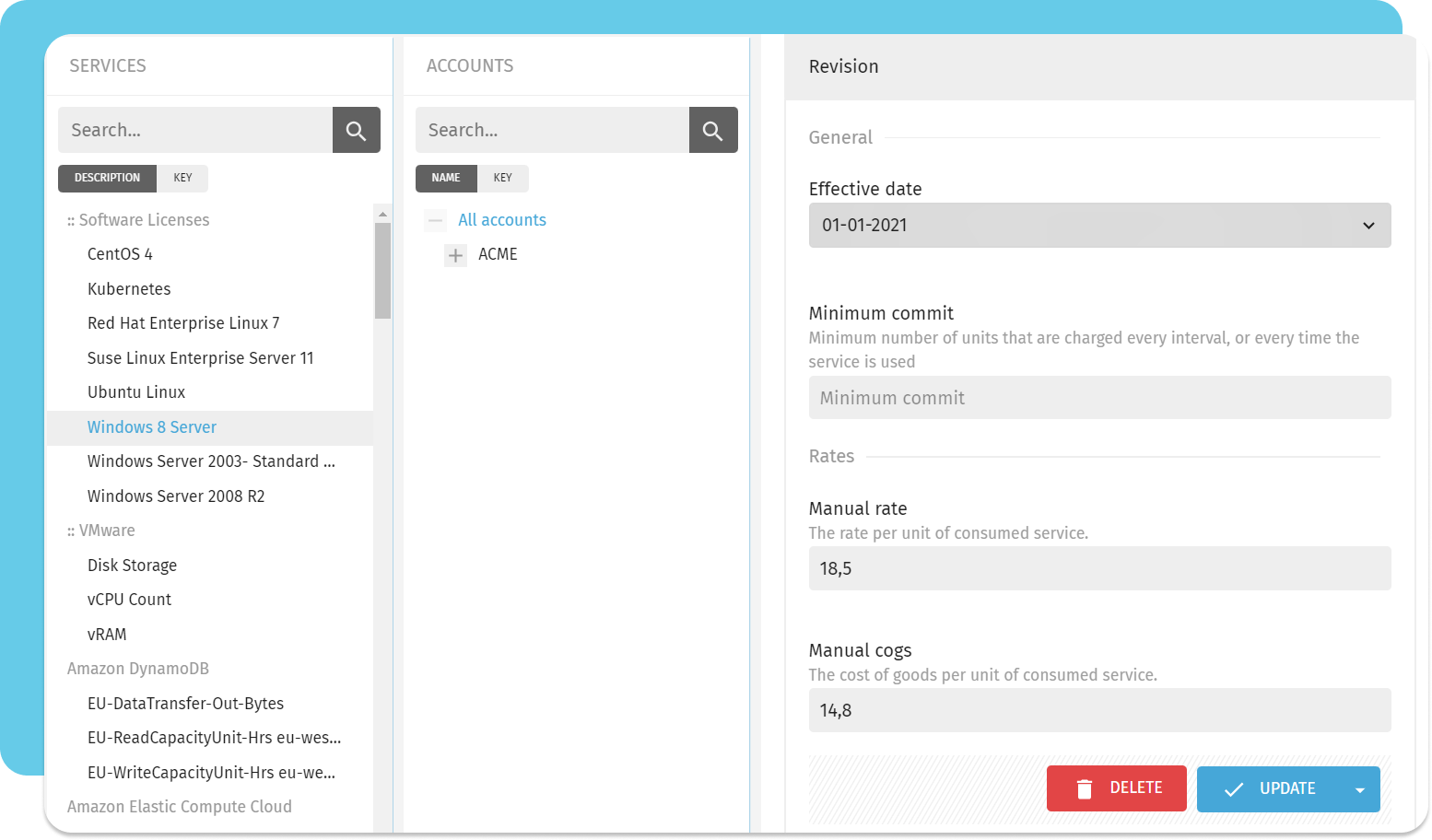Toggle accounts view to Name
Image resolution: width=1432 pixels, height=840 pixels.
[446, 178]
